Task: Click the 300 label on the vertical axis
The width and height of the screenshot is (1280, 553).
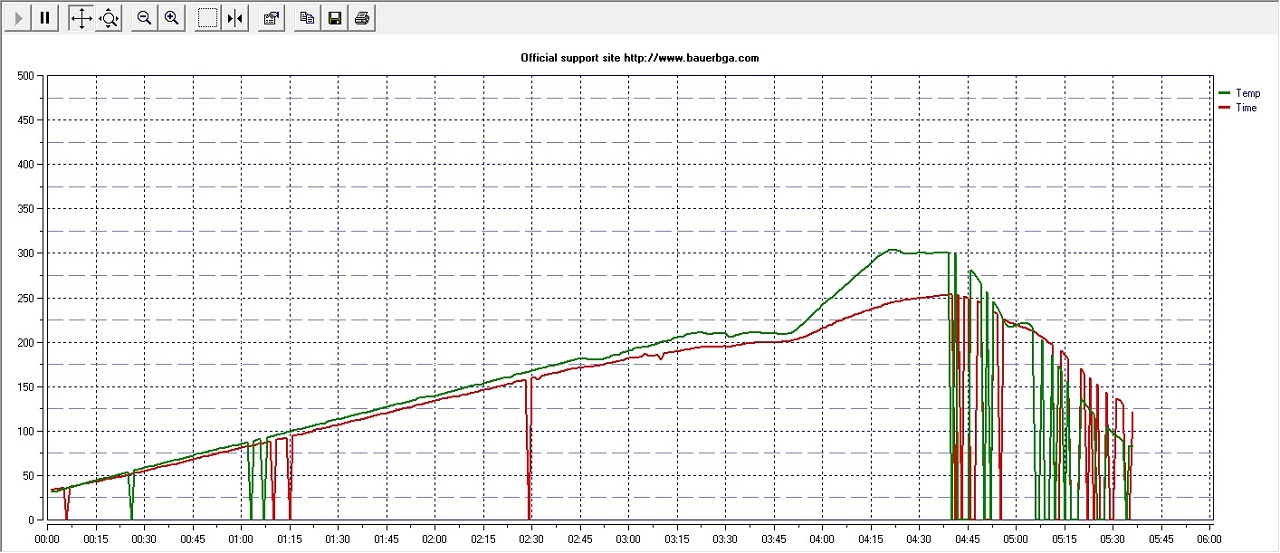Action: click(x=24, y=254)
